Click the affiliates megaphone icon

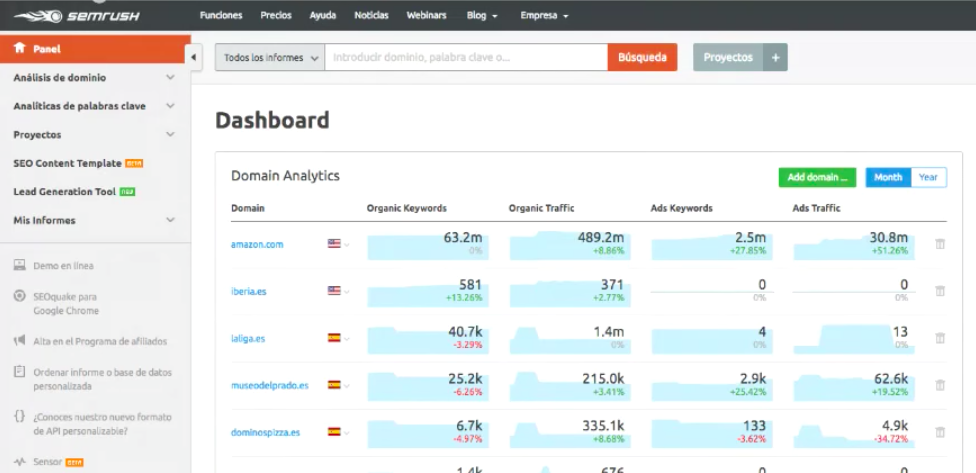(20, 340)
